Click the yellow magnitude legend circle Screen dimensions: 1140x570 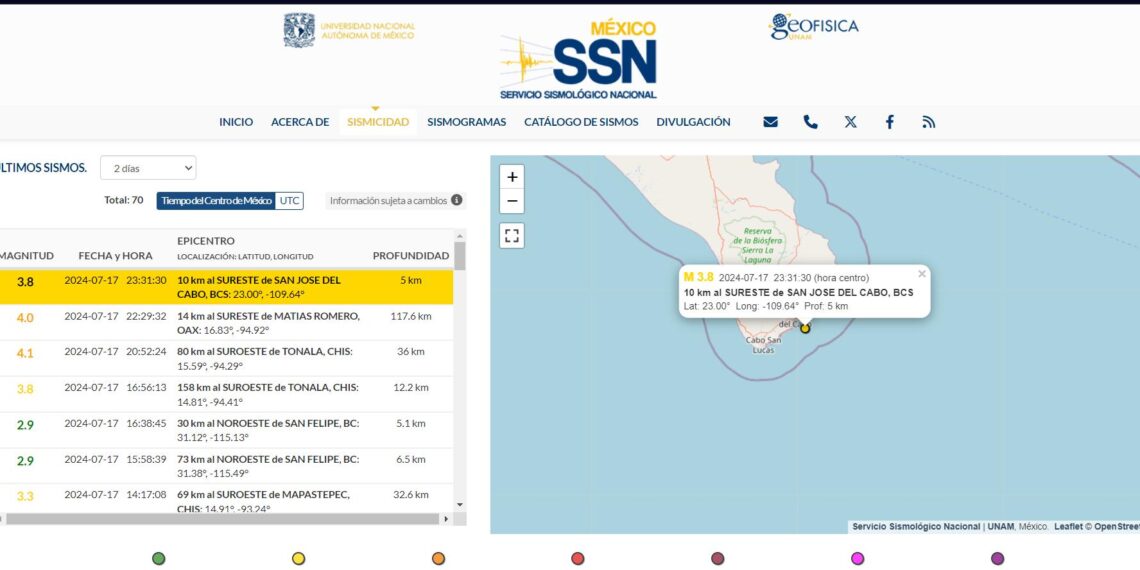point(298,558)
